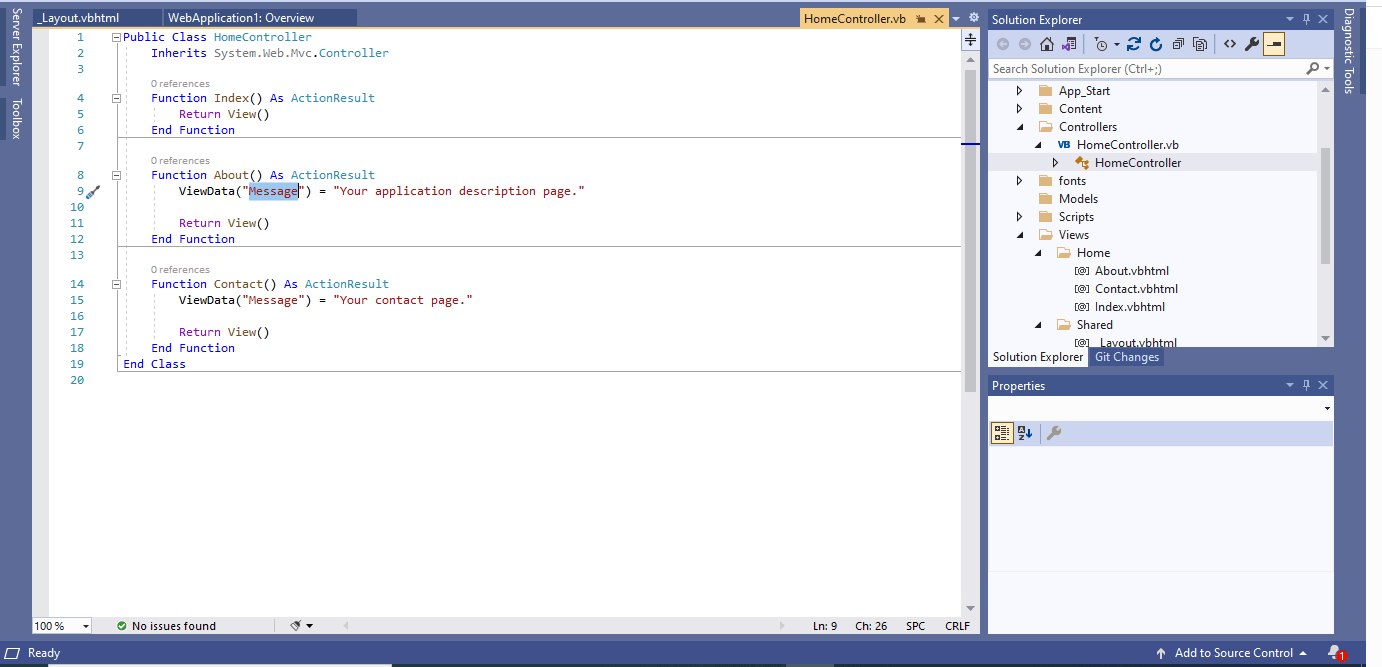The image size is (1382, 667).
Task: Switch to the Git Changes tab
Action: (1126, 357)
